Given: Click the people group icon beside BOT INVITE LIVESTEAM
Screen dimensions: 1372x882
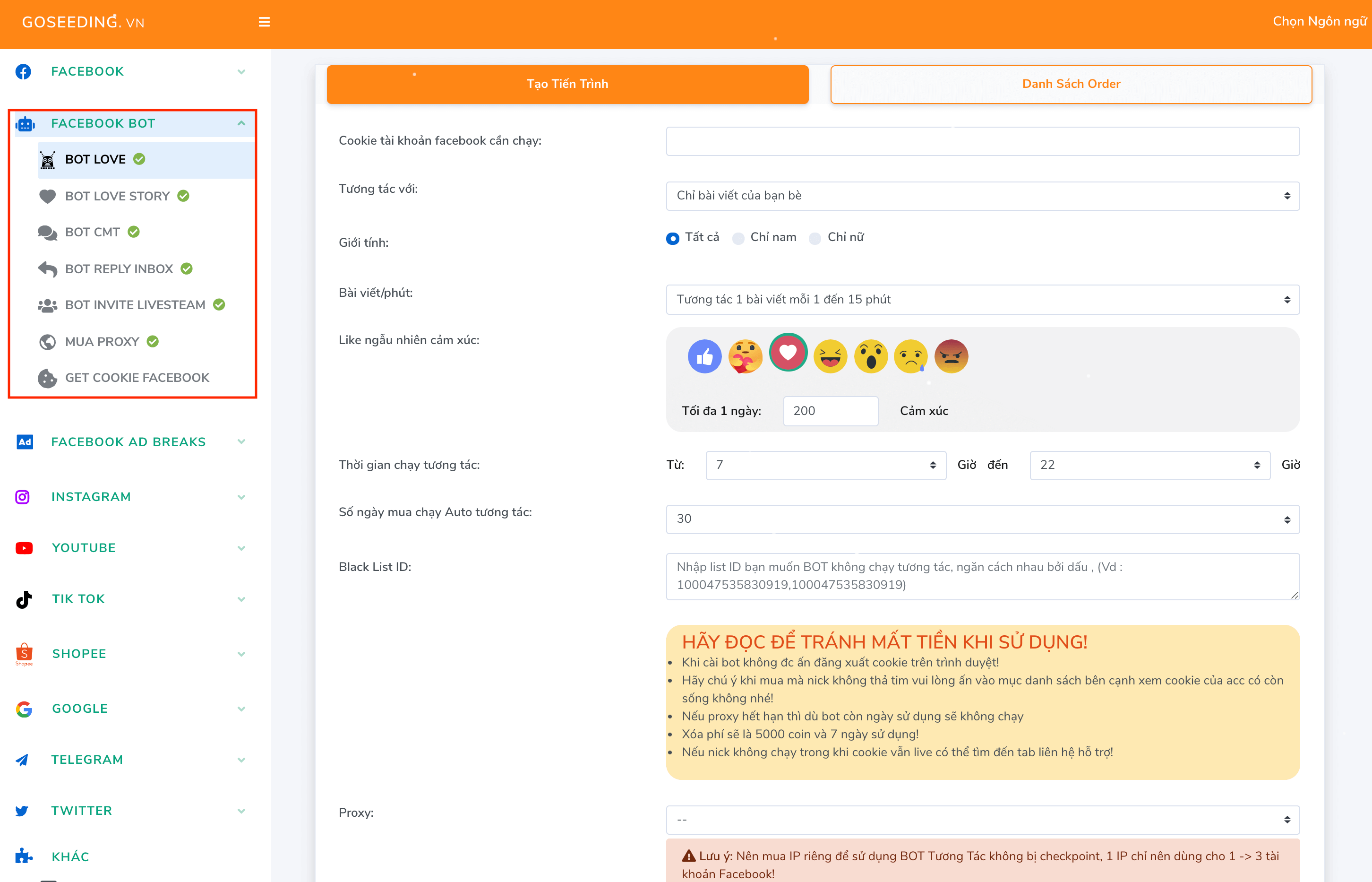Looking at the screenshot, I should 48,306.
